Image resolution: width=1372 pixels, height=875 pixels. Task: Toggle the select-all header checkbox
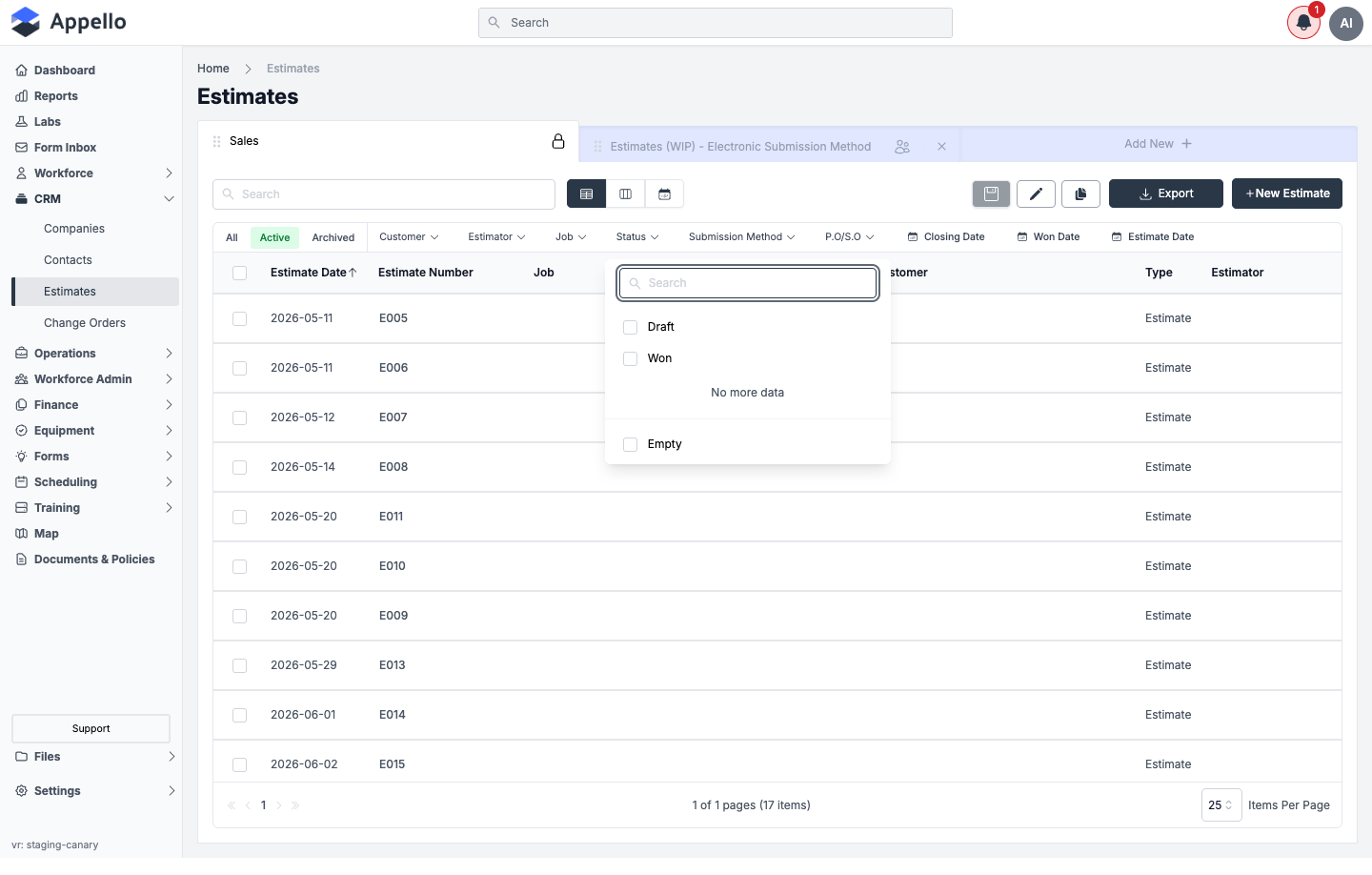click(239, 273)
